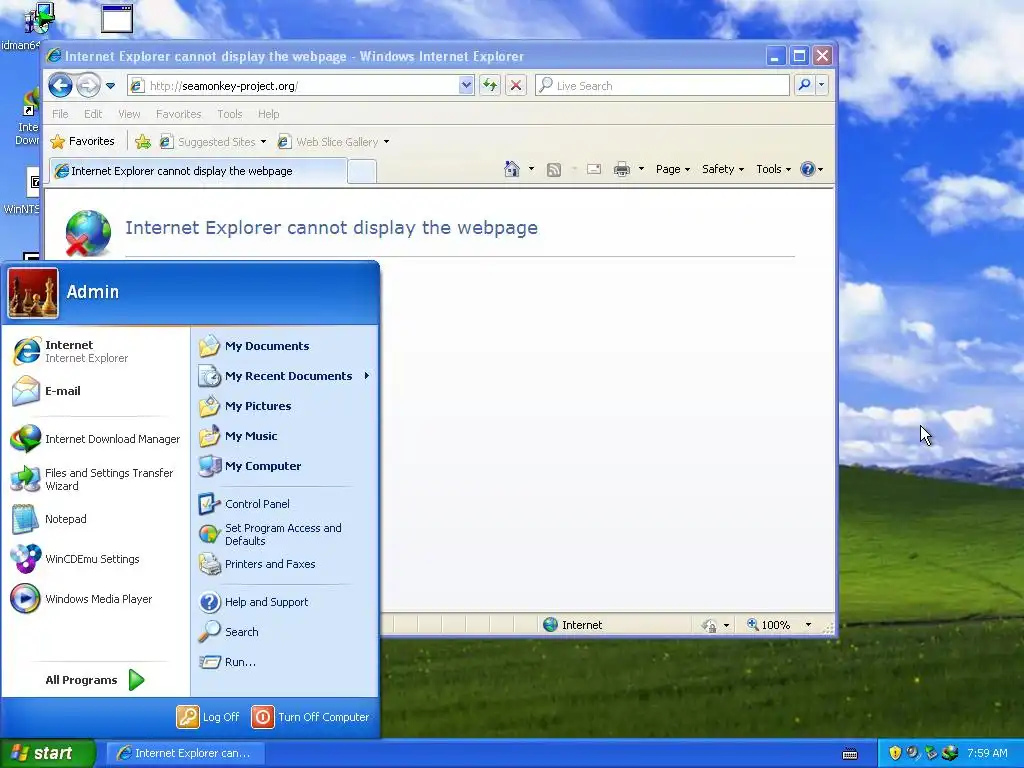This screenshot has height=768, width=1024.
Task: Launch Internet Download Manager
Action: click(x=95, y=439)
